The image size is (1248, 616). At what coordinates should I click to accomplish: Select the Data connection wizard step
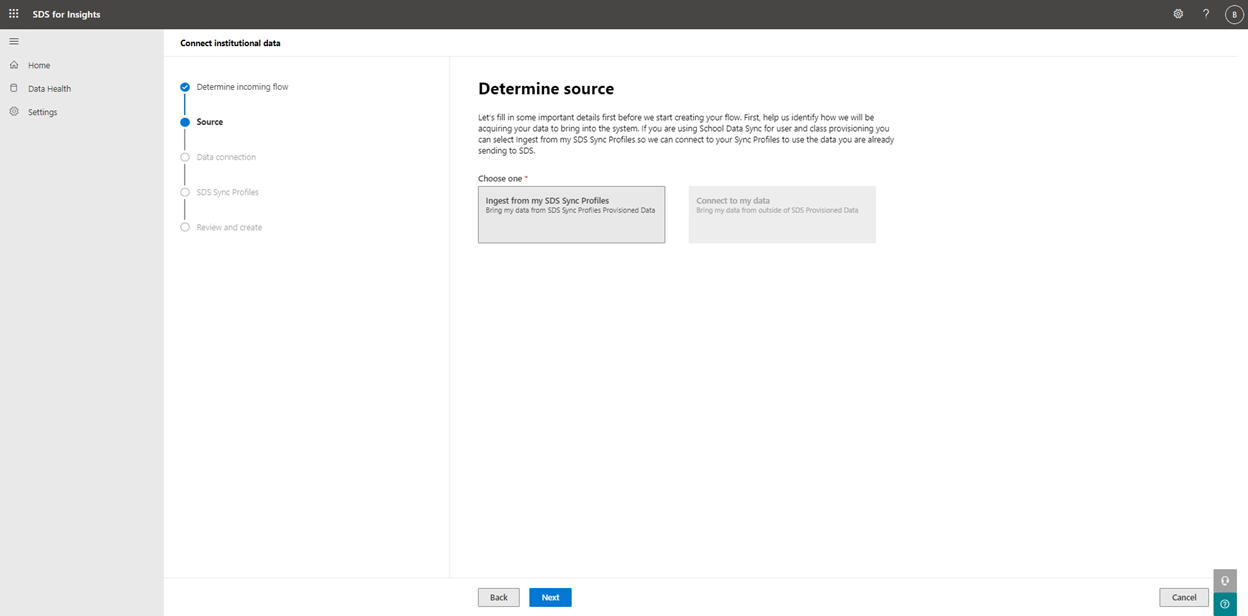click(x=226, y=157)
